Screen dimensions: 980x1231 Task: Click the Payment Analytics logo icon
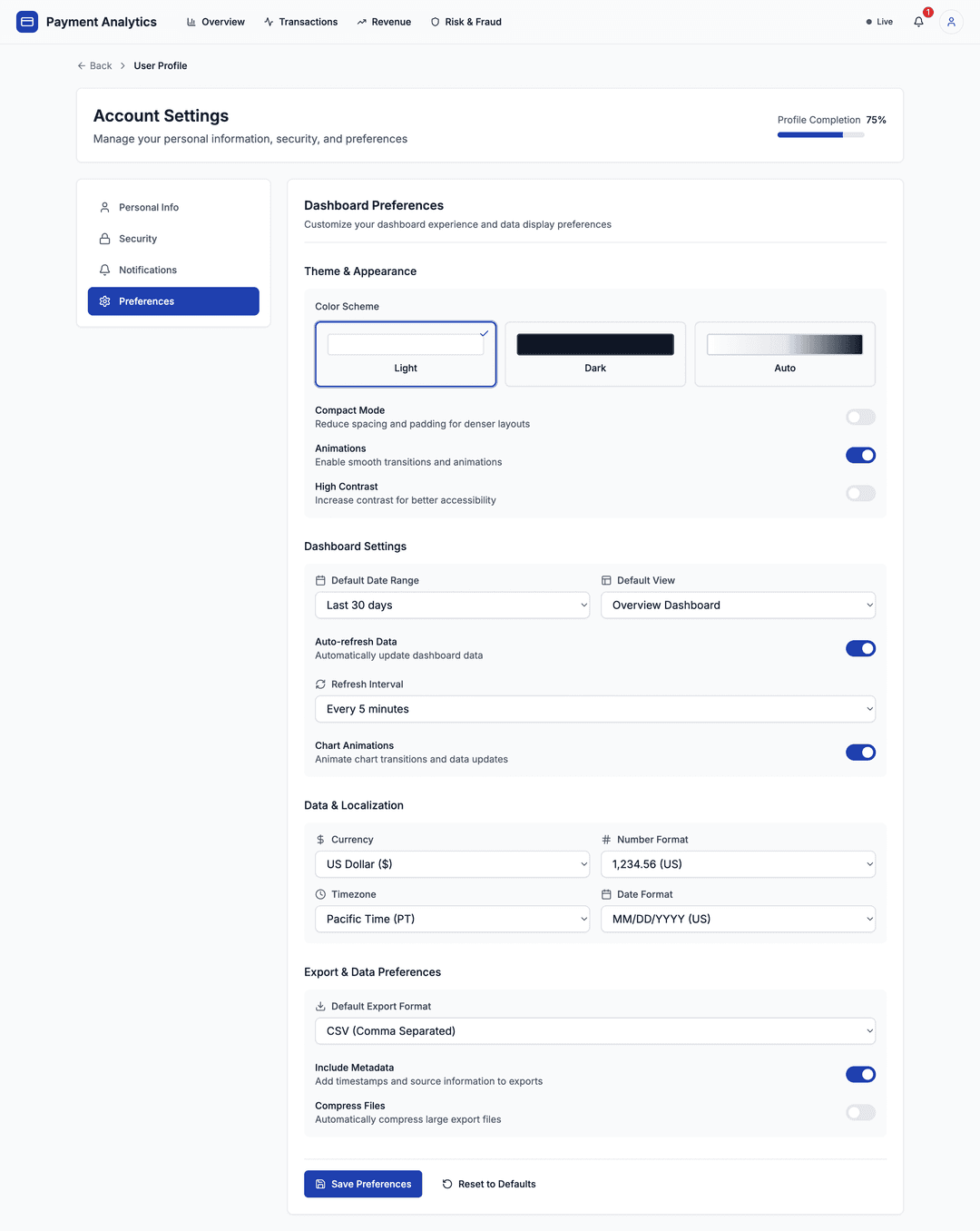tap(26, 21)
